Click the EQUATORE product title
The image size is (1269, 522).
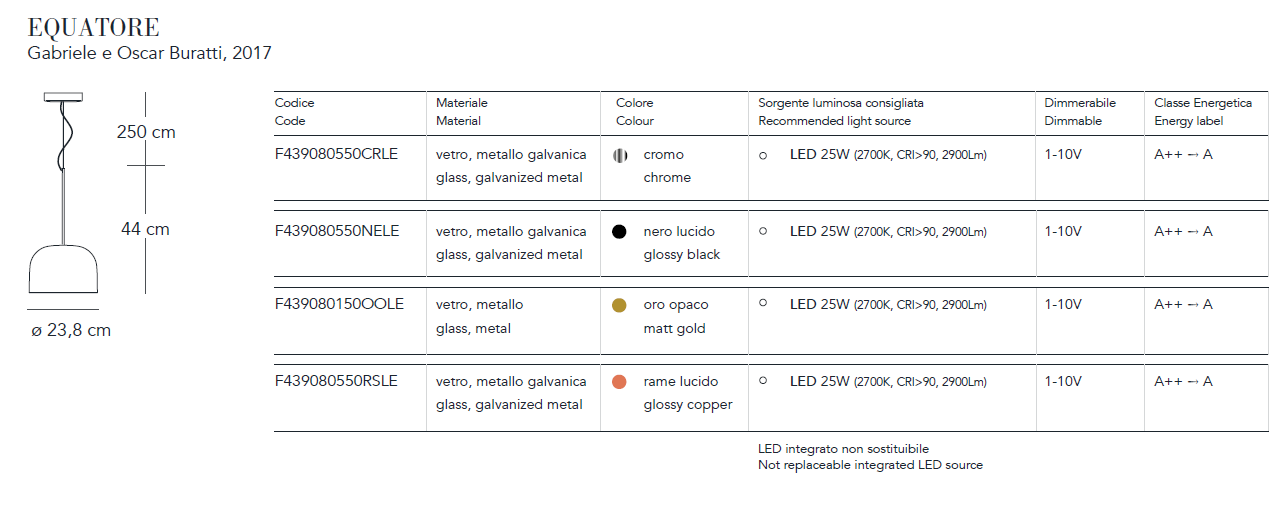93,28
